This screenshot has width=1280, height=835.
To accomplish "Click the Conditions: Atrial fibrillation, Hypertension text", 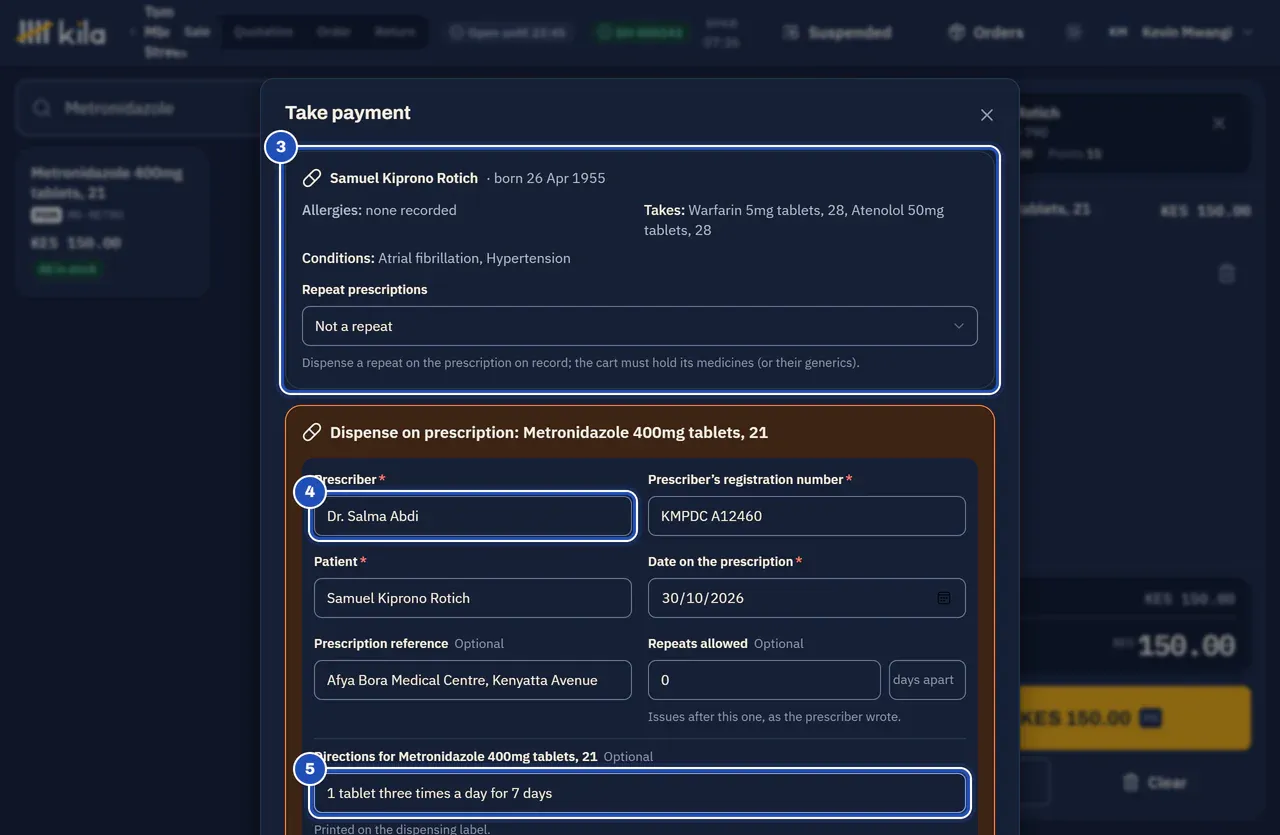I will [x=436, y=258].
